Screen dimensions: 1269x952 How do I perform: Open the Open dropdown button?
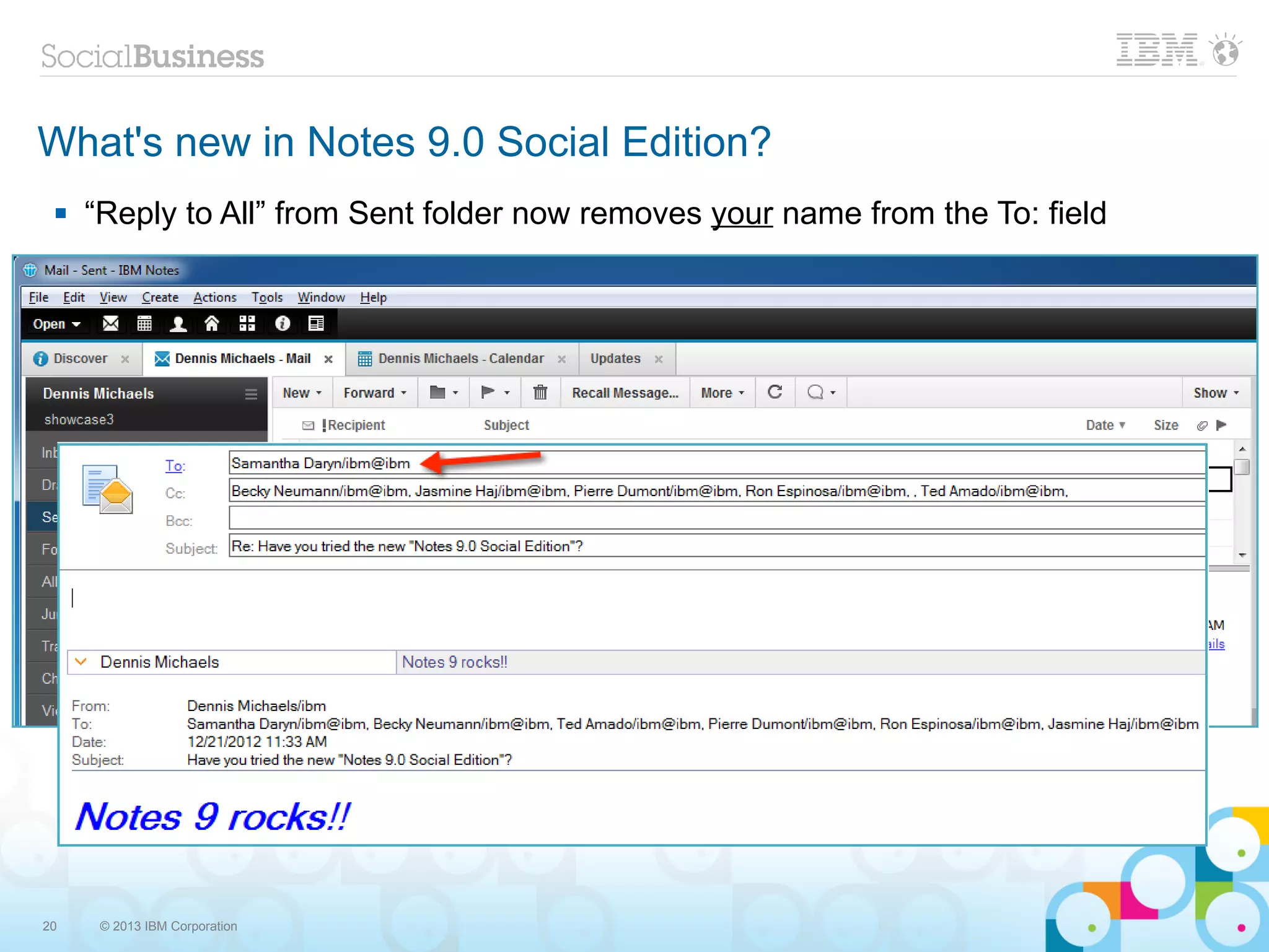point(57,324)
